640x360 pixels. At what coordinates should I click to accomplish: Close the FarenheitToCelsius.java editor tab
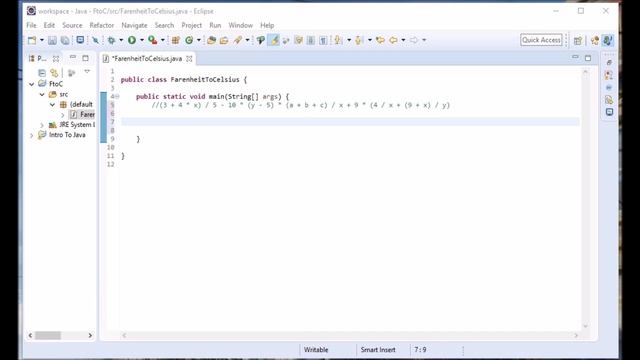189,59
